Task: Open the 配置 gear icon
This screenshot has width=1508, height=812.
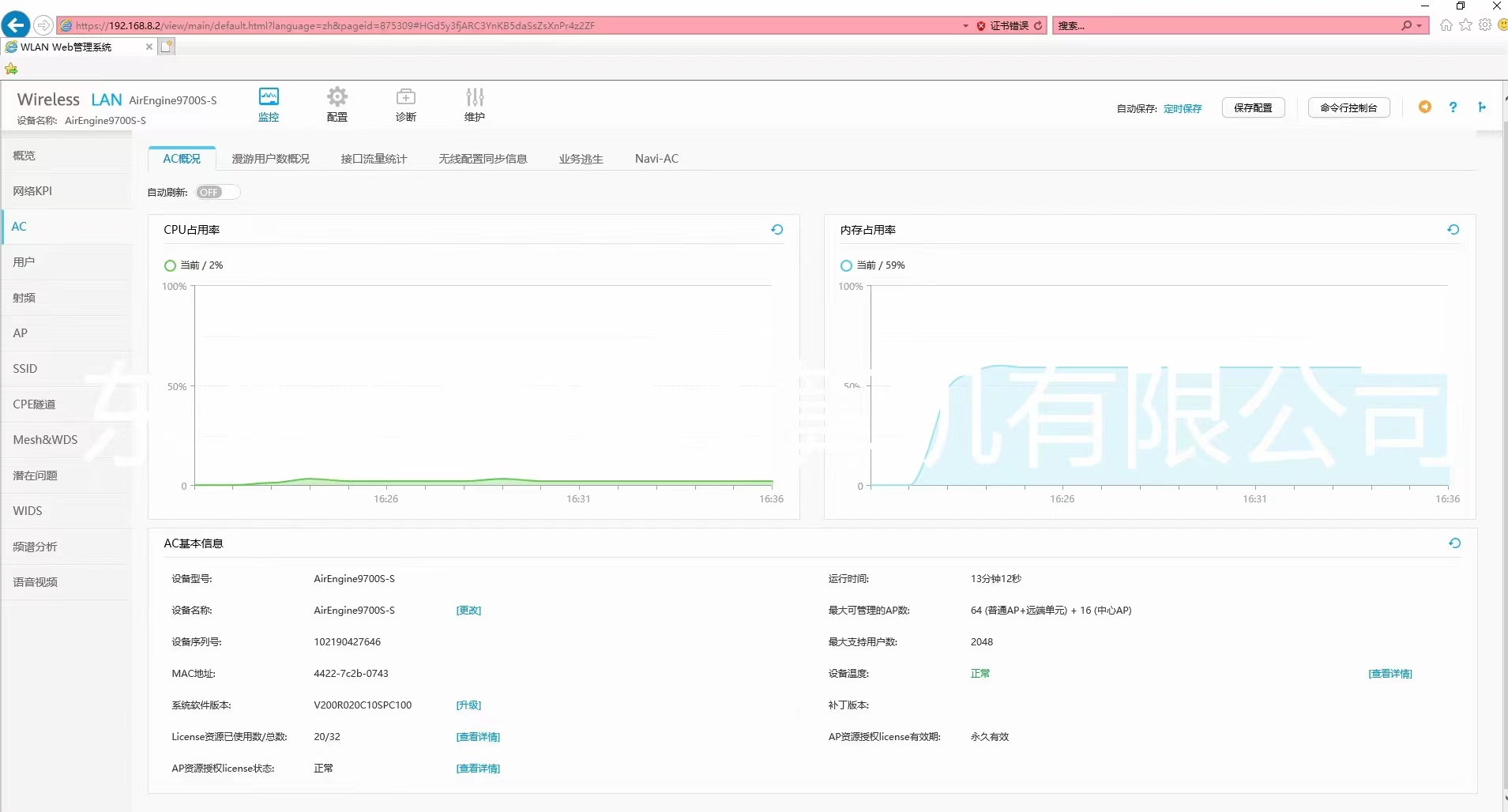Action: (337, 98)
